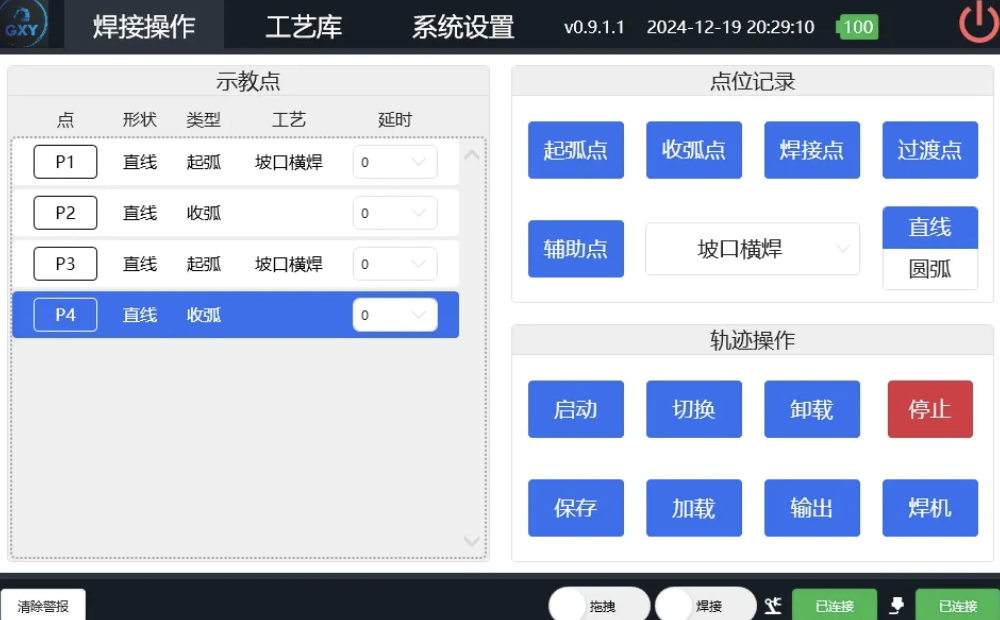Click the red power icon
1000x620 pixels.
coord(977,25)
